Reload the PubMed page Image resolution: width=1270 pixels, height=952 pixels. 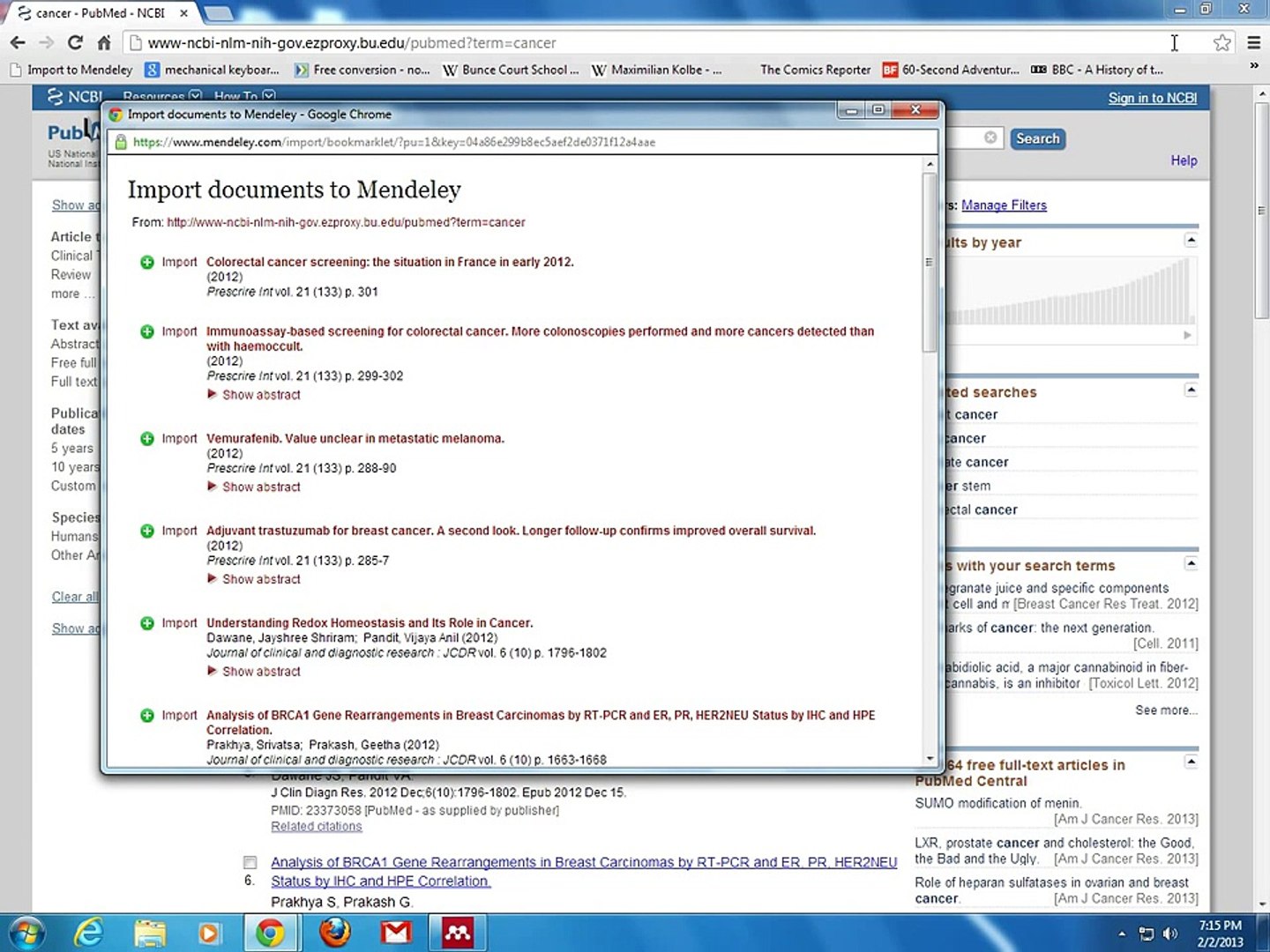coord(76,42)
